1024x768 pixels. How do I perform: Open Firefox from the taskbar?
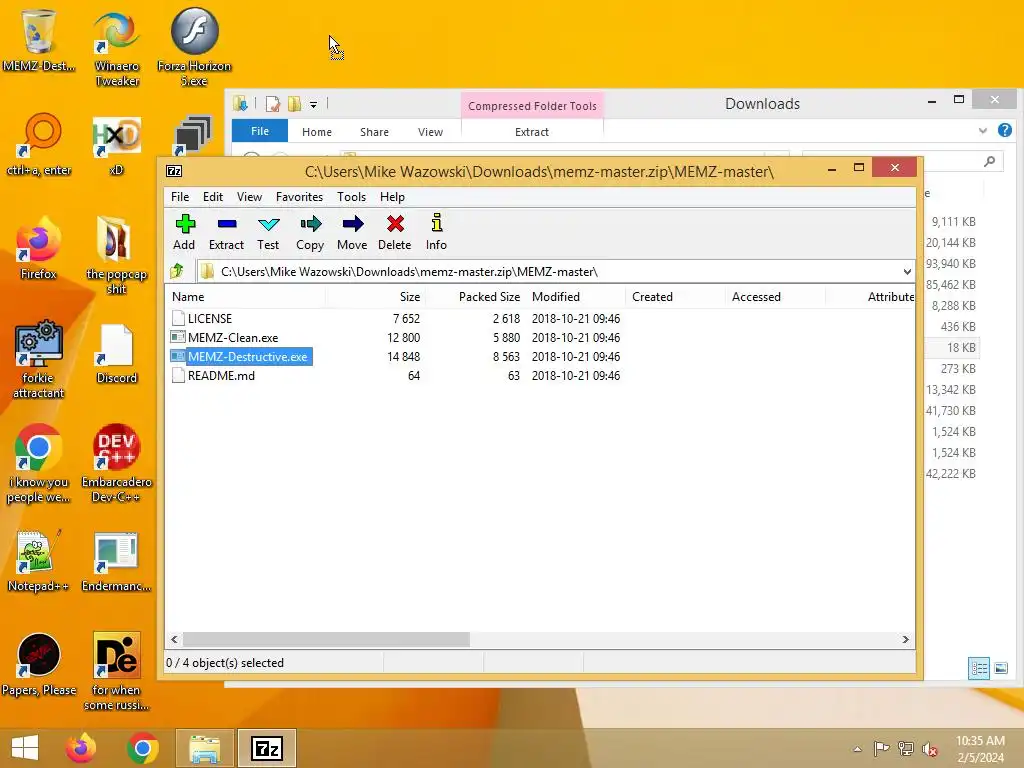[x=80, y=748]
